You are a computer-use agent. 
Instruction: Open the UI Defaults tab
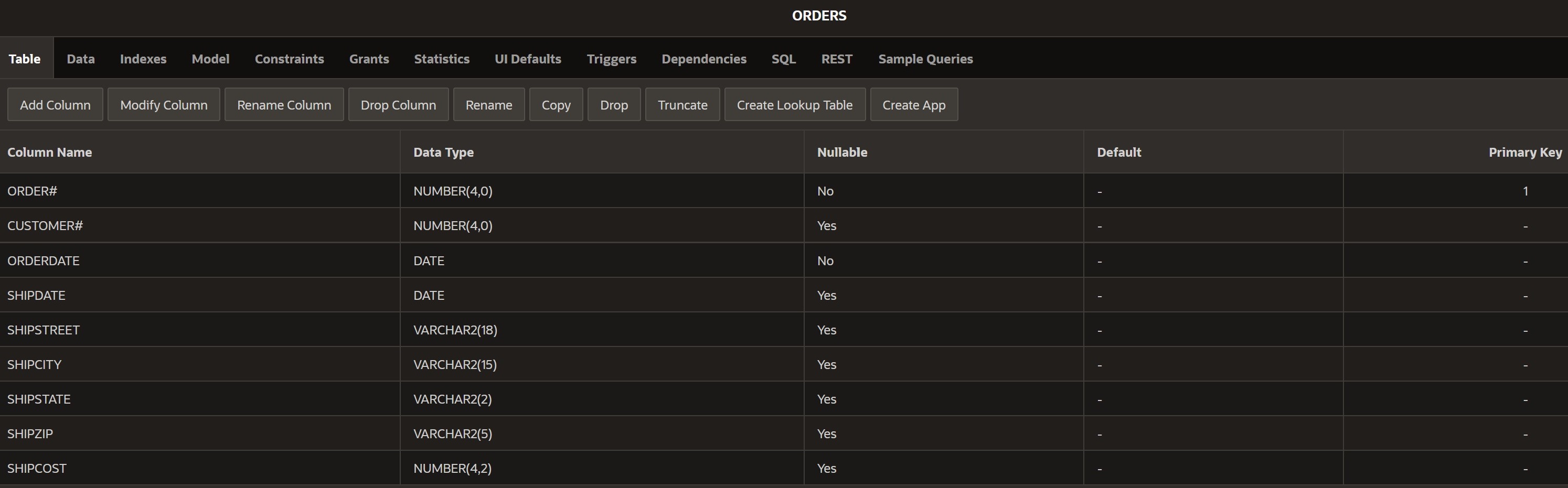coord(528,58)
